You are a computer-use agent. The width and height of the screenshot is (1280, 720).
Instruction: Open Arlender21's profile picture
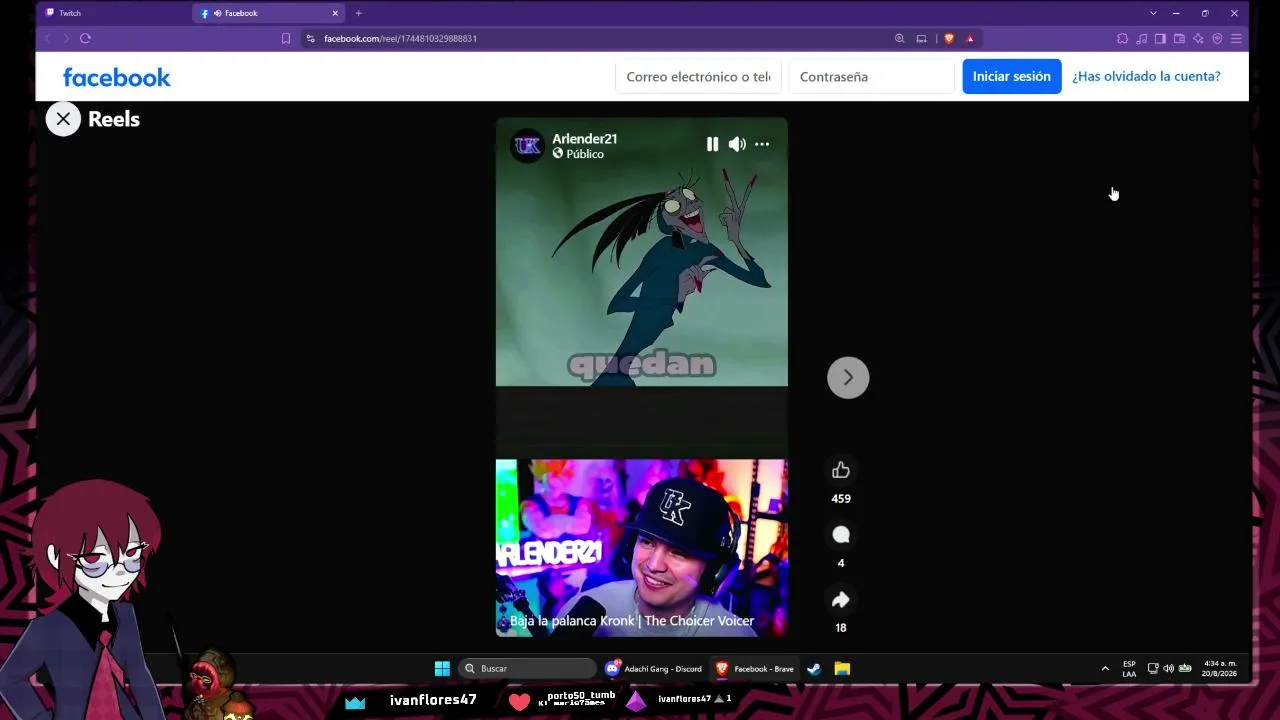(x=527, y=146)
